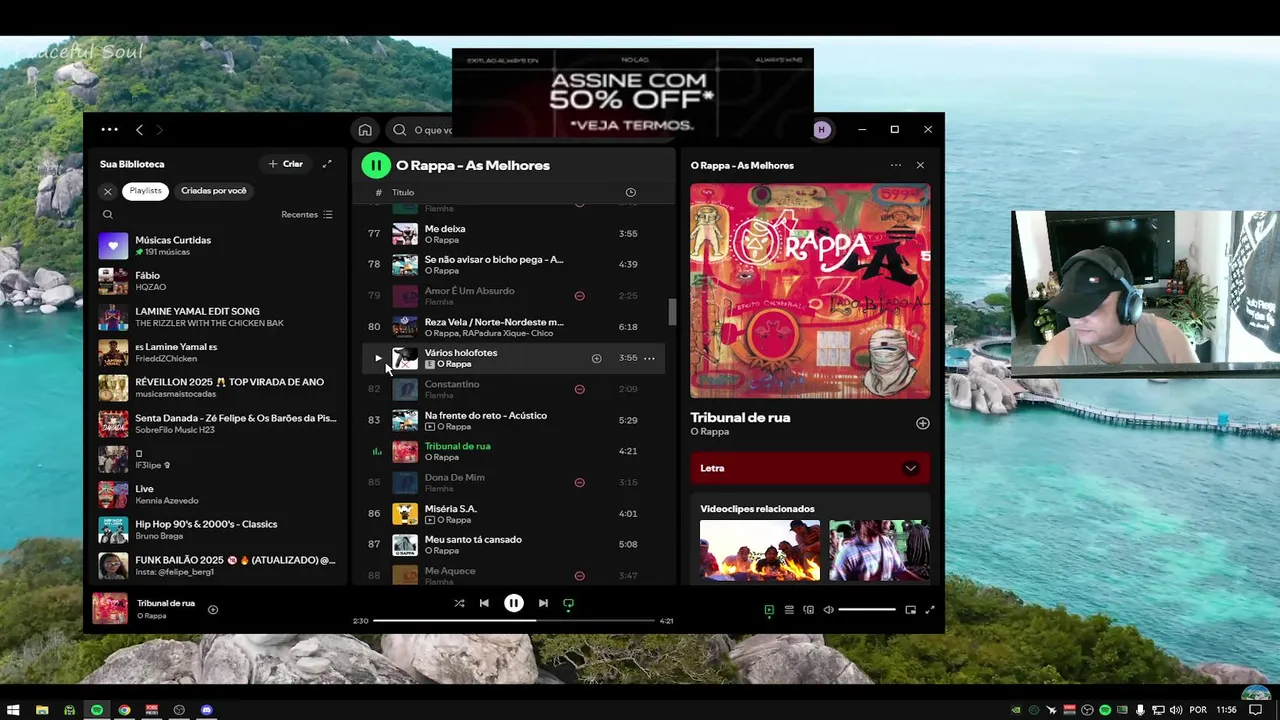Open first related video clip thumbnail
The height and width of the screenshot is (720, 1280).
click(759, 550)
